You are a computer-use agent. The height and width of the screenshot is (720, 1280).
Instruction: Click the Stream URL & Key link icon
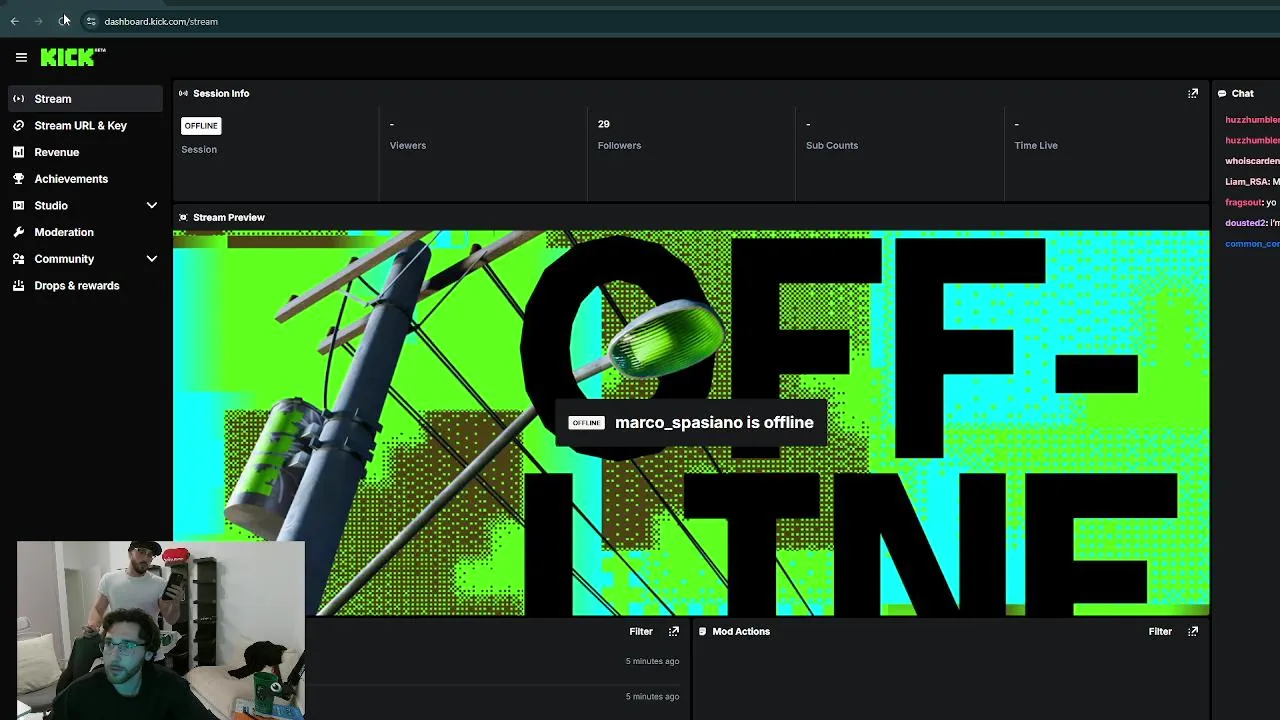[x=18, y=125]
